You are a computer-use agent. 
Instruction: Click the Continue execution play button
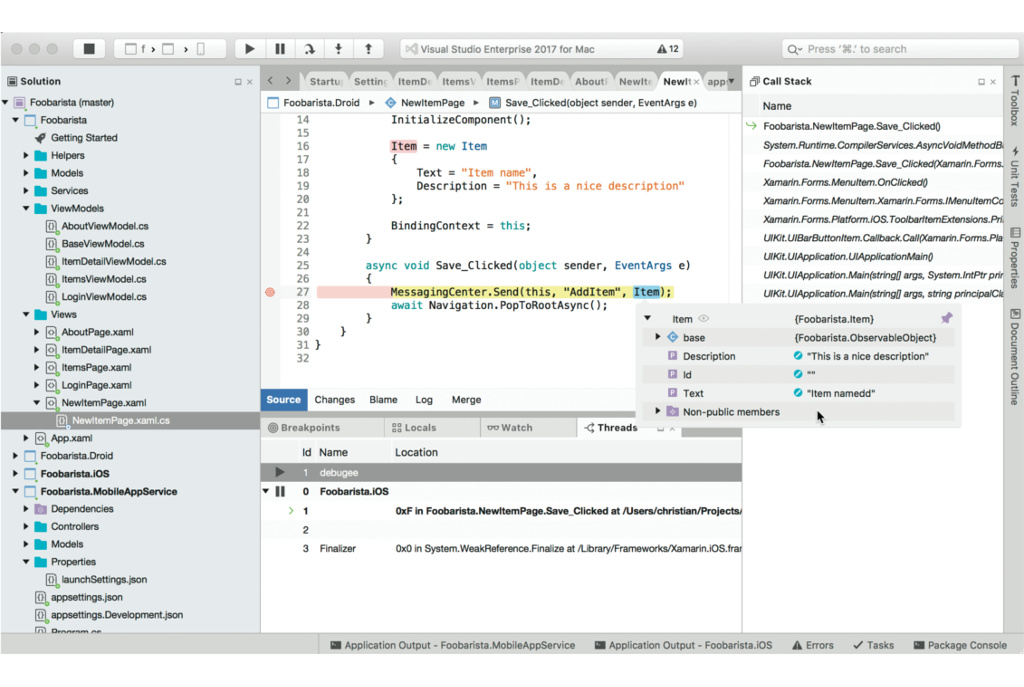click(x=250, y=48)
